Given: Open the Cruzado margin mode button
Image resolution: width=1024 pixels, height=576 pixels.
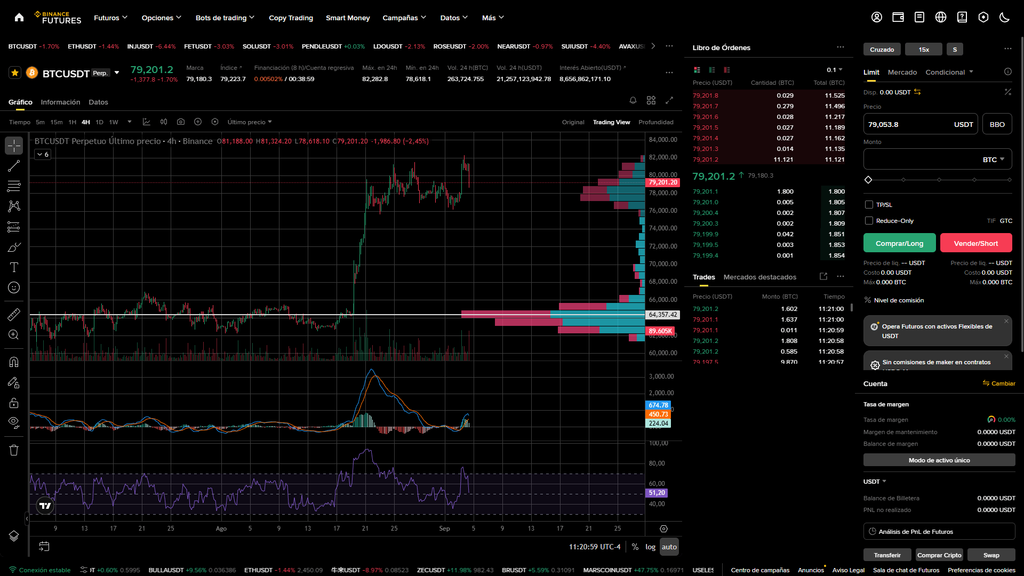Looking at the screenshot, I should (882, 50).
